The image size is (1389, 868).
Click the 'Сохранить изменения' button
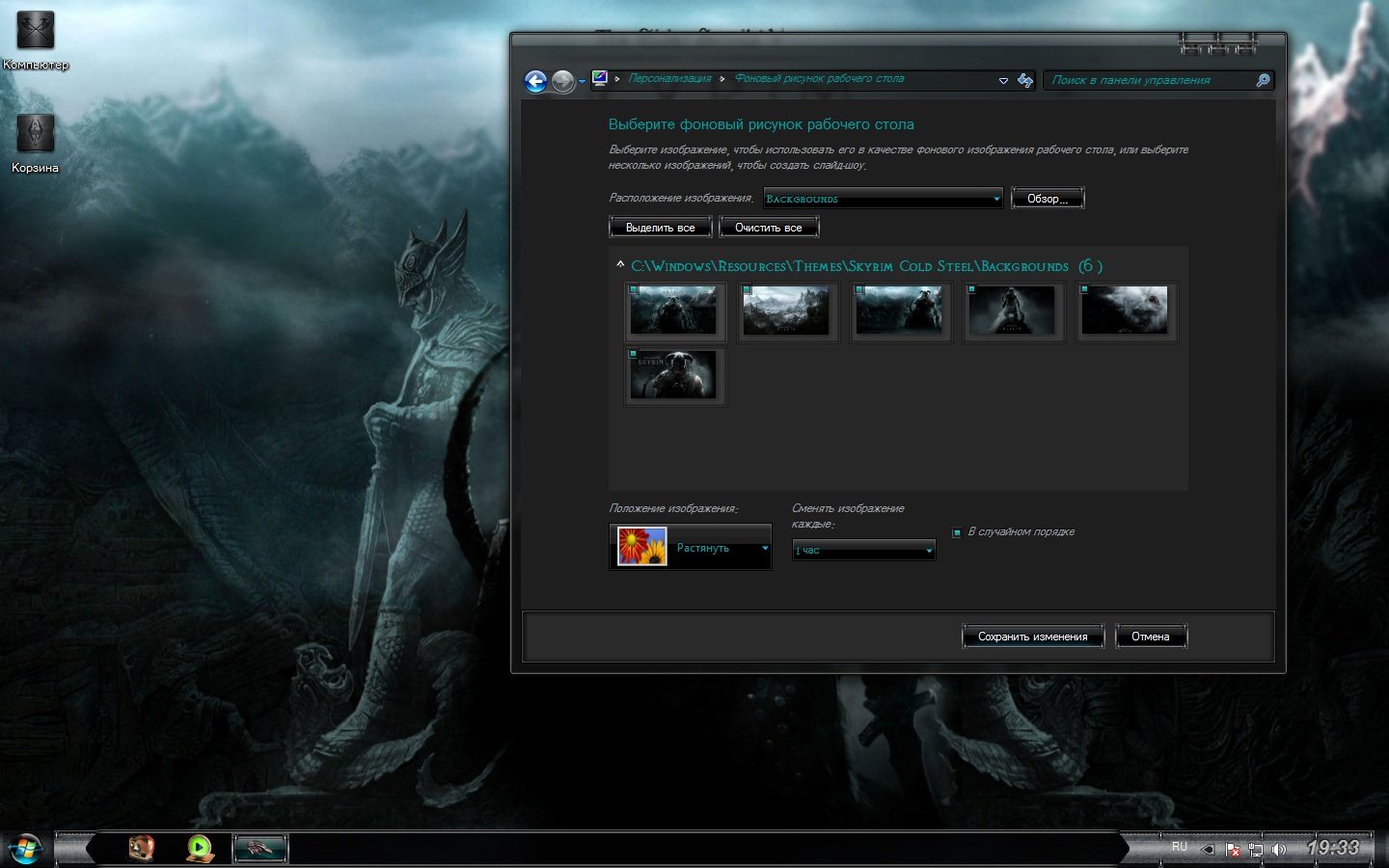pyautogui.click(x=1032, y=637)
